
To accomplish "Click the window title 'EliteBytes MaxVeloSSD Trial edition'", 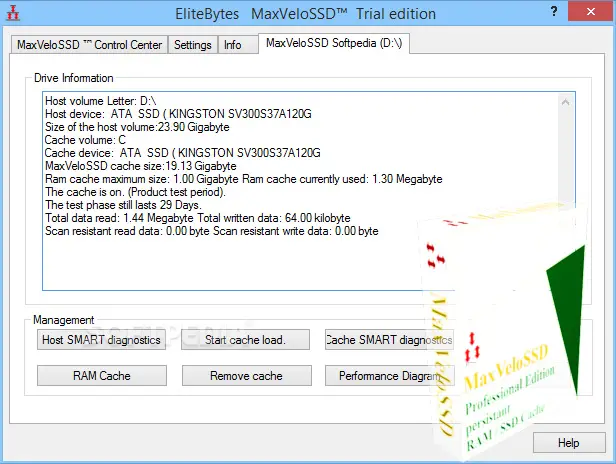I will click(x=305, y=14).
